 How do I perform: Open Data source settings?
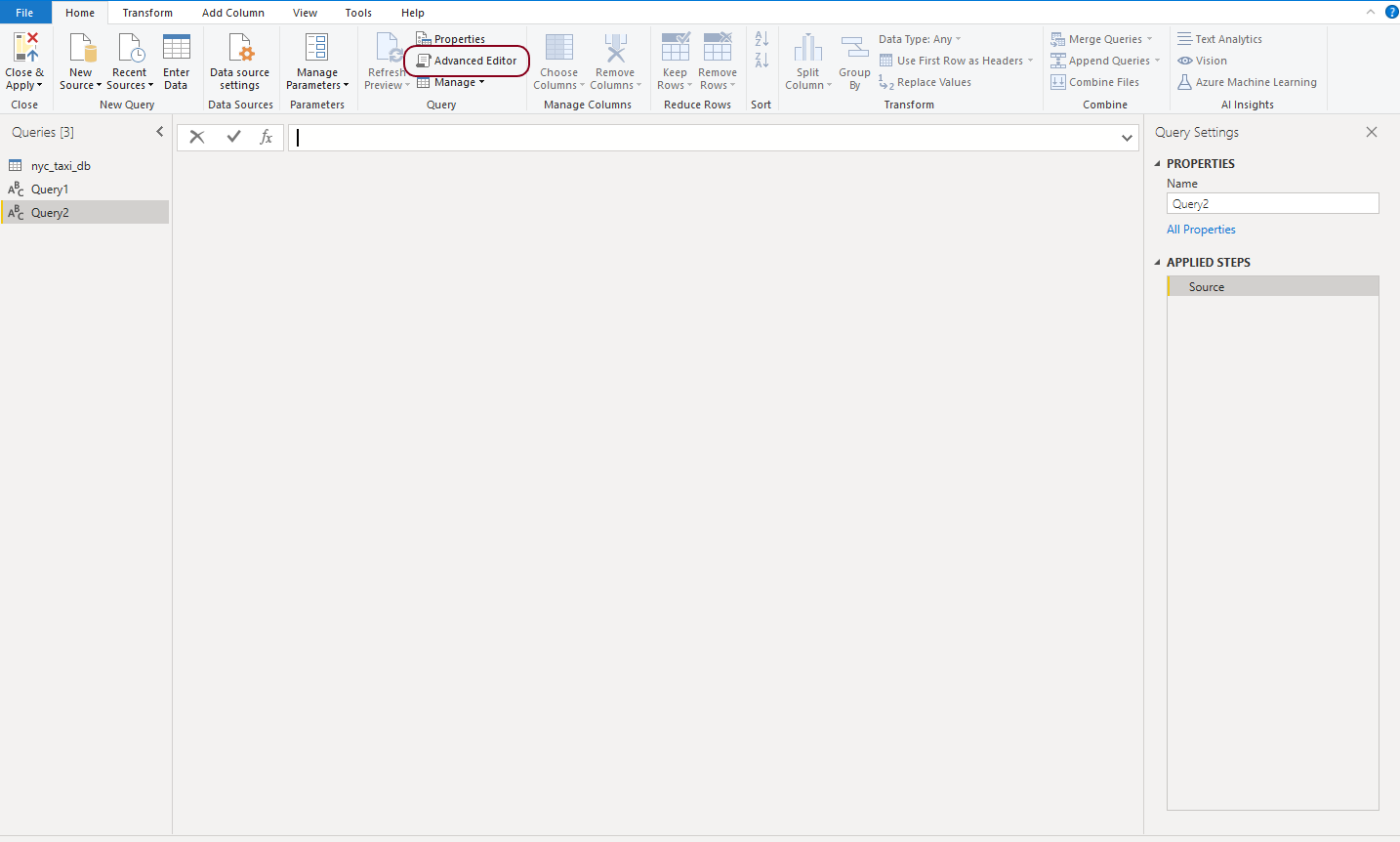pyautogui.click(x=240, y=62)
